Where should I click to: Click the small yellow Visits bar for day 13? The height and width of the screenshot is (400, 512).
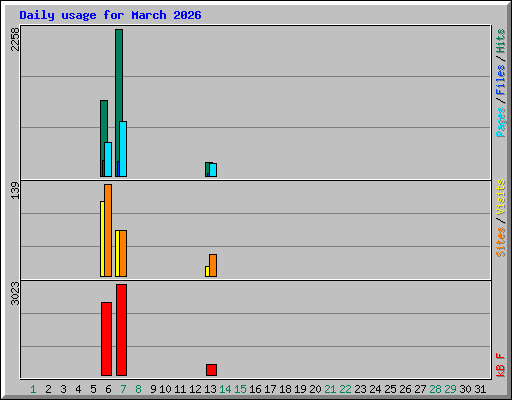(x=207, y=271)
